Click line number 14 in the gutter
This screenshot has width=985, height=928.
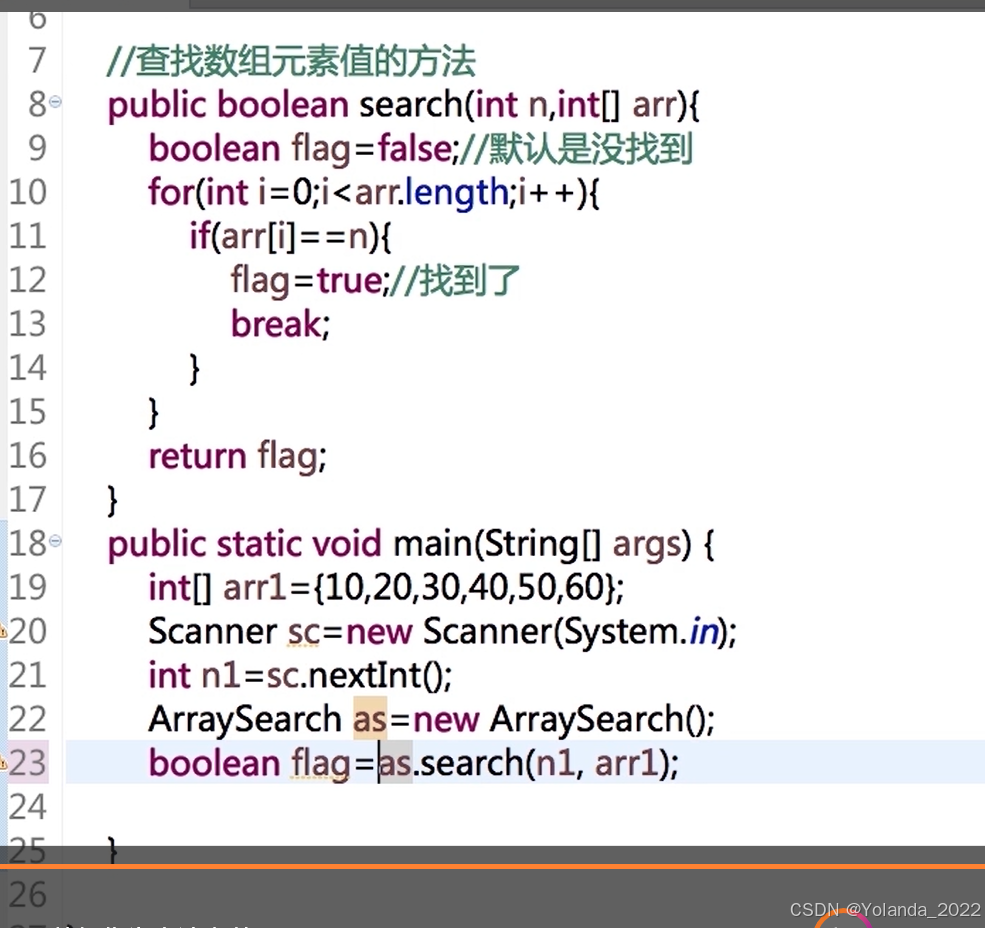[28, 368]
